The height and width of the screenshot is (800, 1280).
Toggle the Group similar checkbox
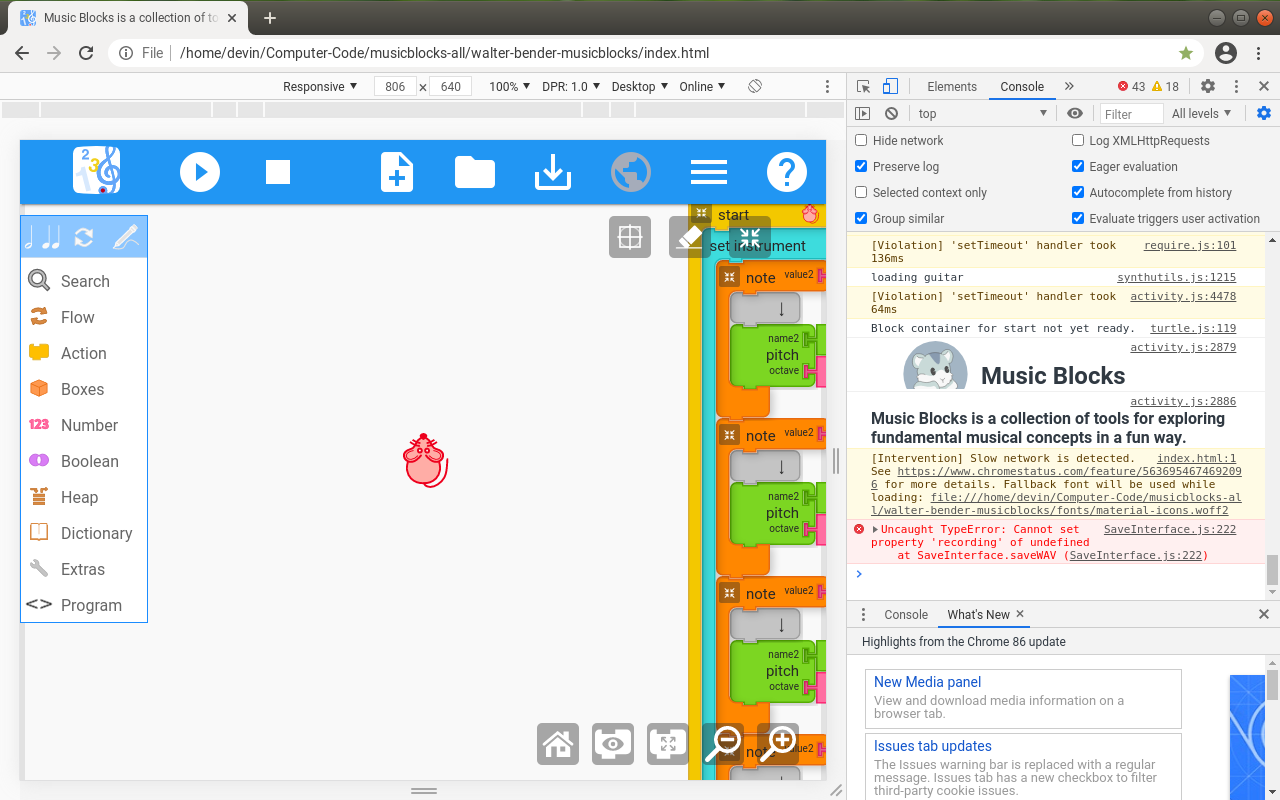pyautogui.click(x=860, y=217)
